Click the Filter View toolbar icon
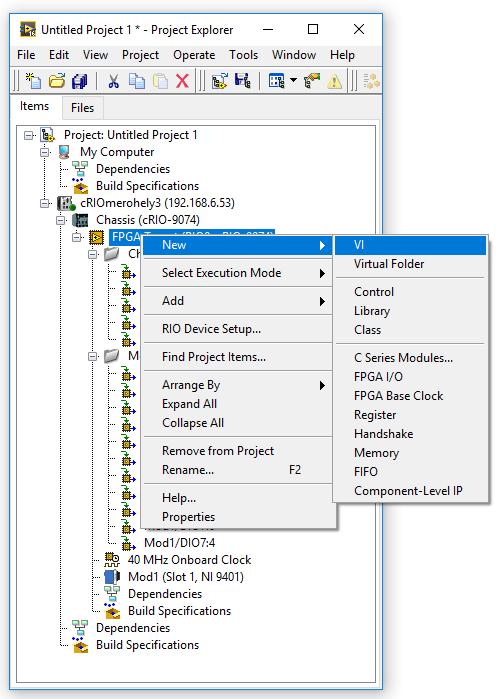The height and width of the screenshot is (699, 498). coord(277,81)
